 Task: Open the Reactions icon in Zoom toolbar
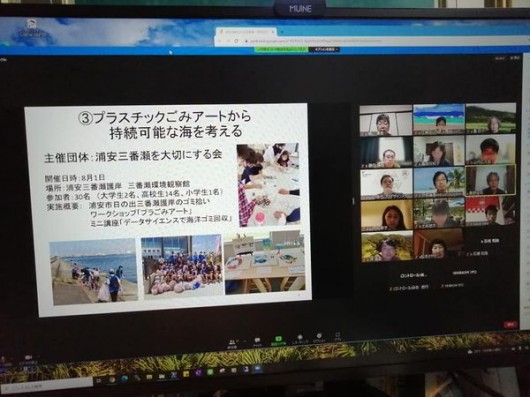[319, 338]
